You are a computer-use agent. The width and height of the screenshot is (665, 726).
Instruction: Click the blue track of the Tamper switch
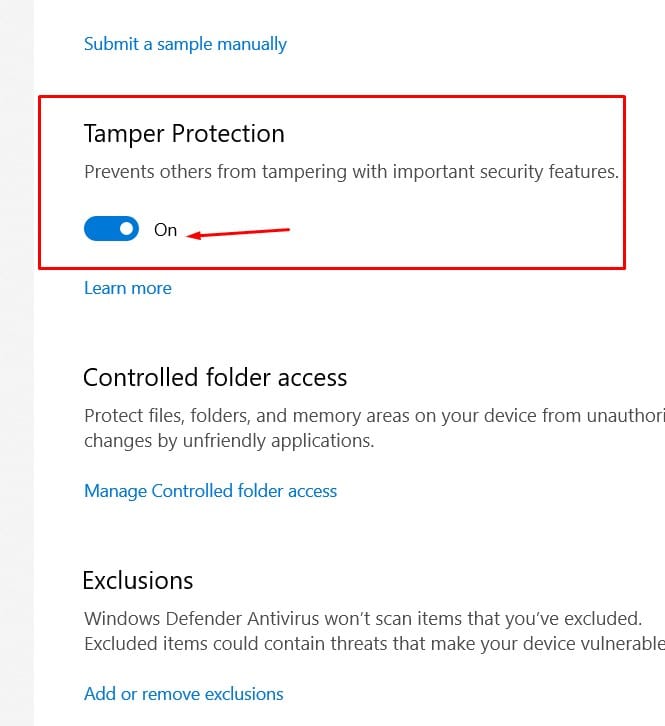[98, 229]
